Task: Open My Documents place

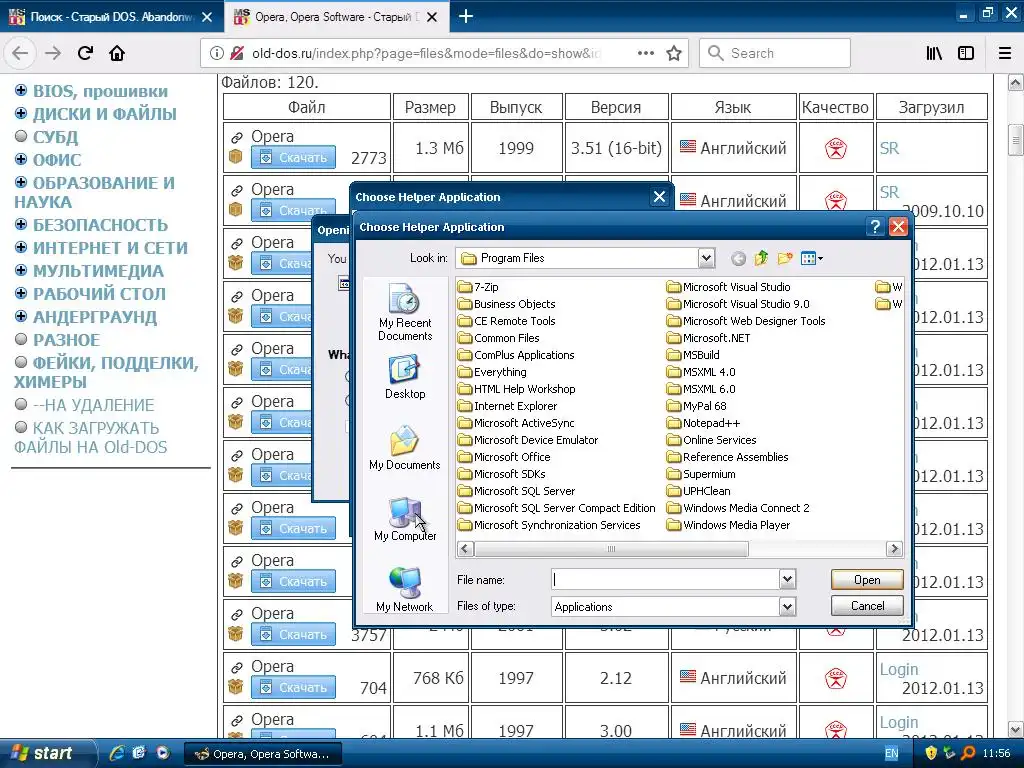Action: (405, 448)
